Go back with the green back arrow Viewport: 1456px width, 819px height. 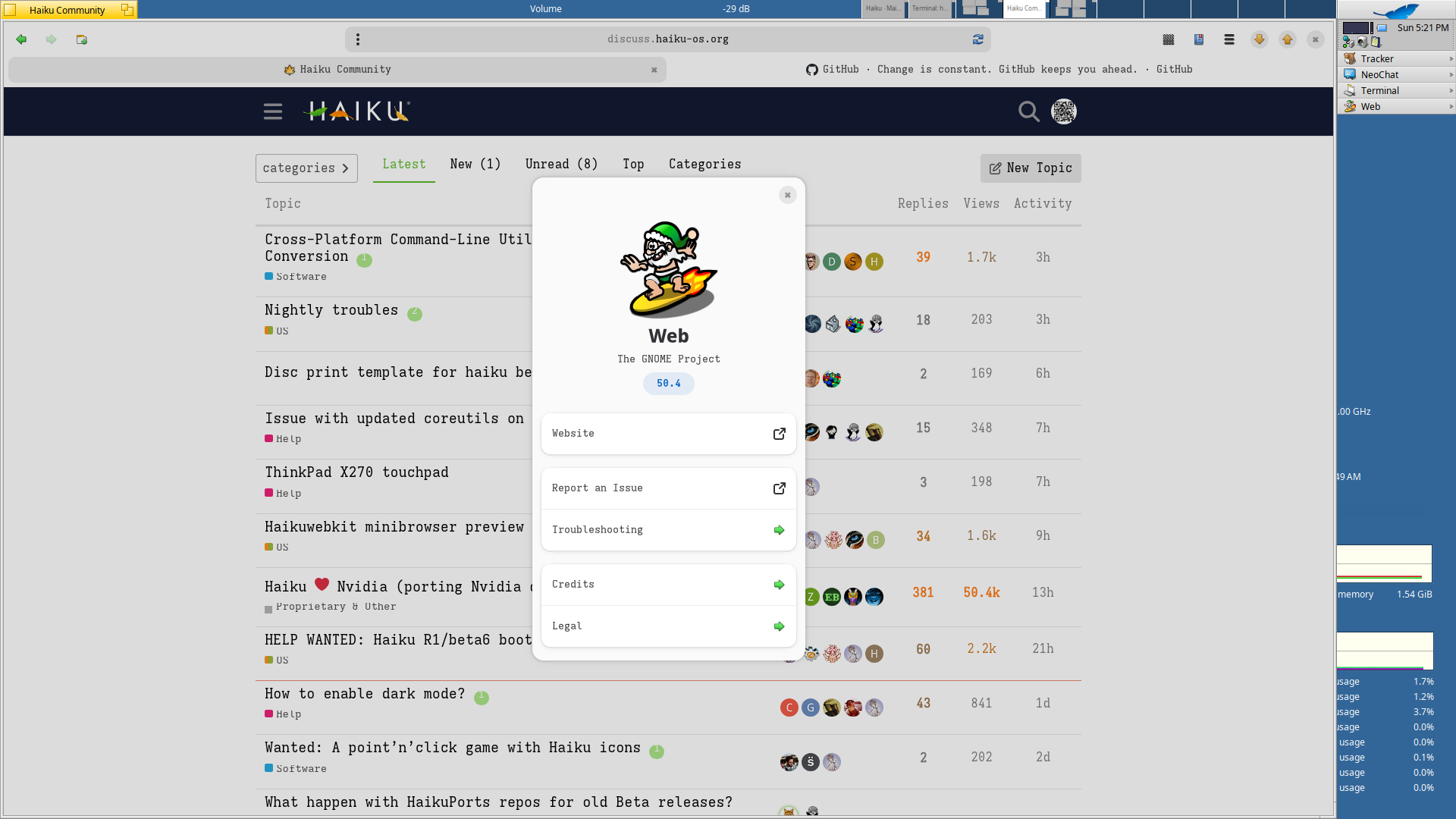(21, 39)
